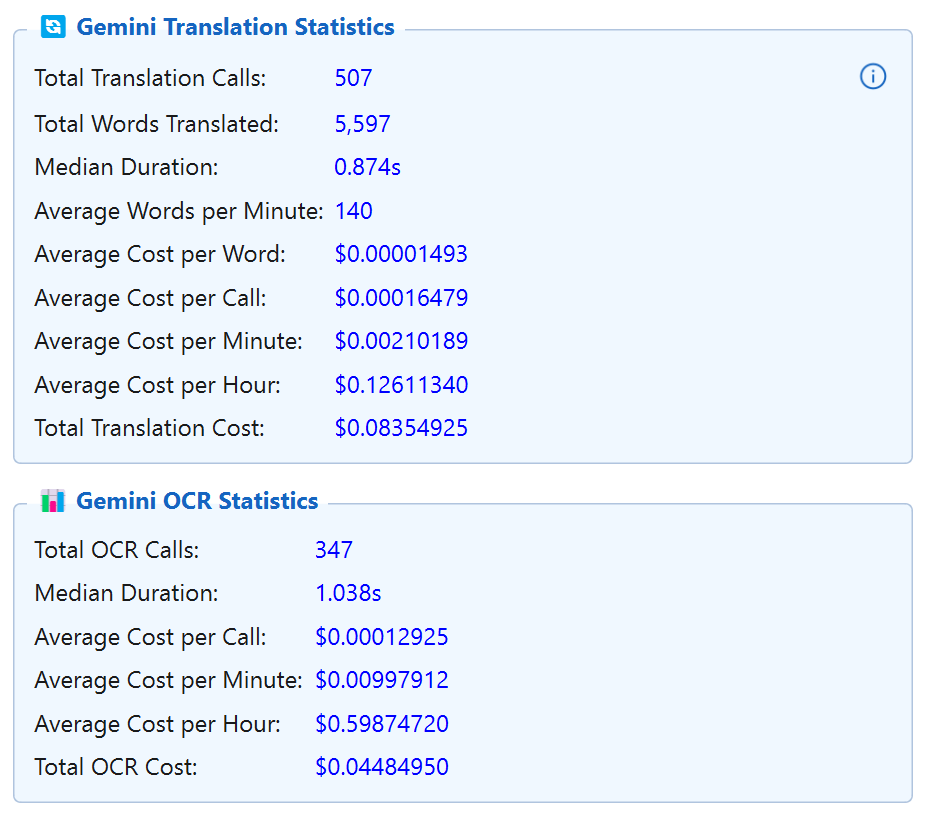Click the Average Words per Minute label

click(x=179, y=211)
